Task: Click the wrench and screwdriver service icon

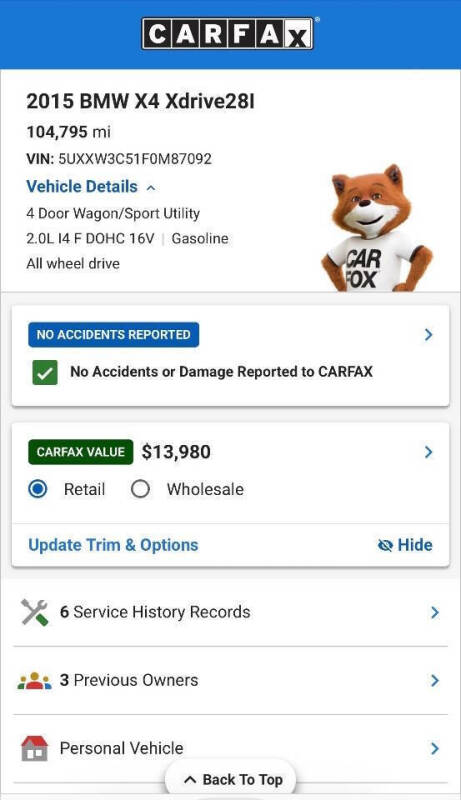Action: coord(35,612)
